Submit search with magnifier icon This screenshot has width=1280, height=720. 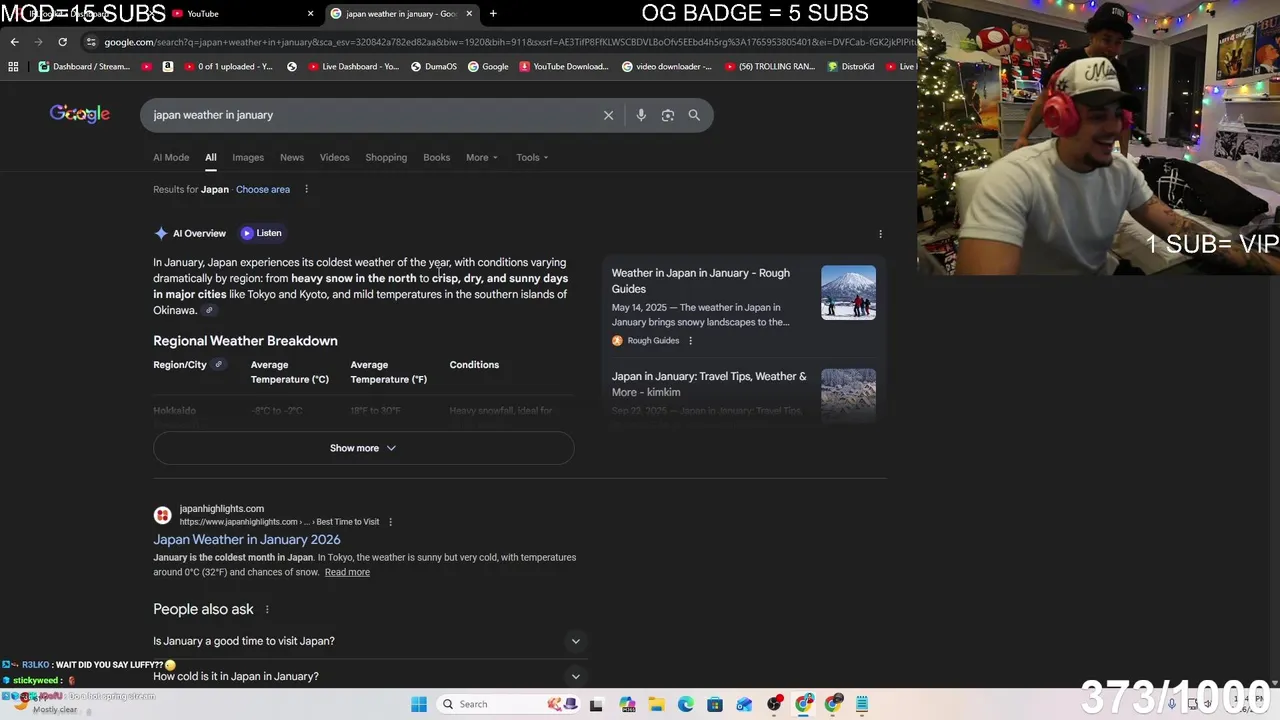pos(694,115)
